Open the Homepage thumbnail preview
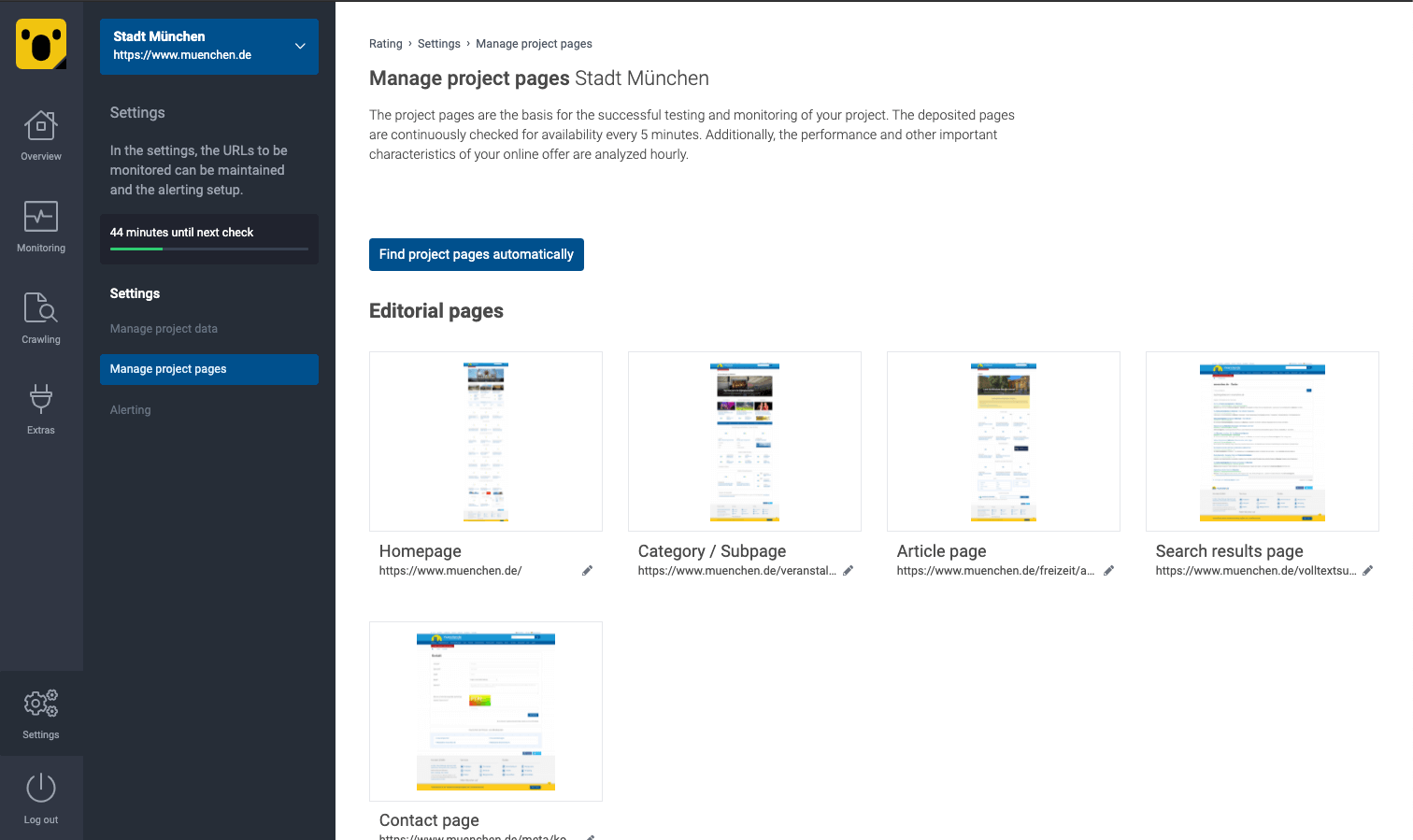 point(486,441)
